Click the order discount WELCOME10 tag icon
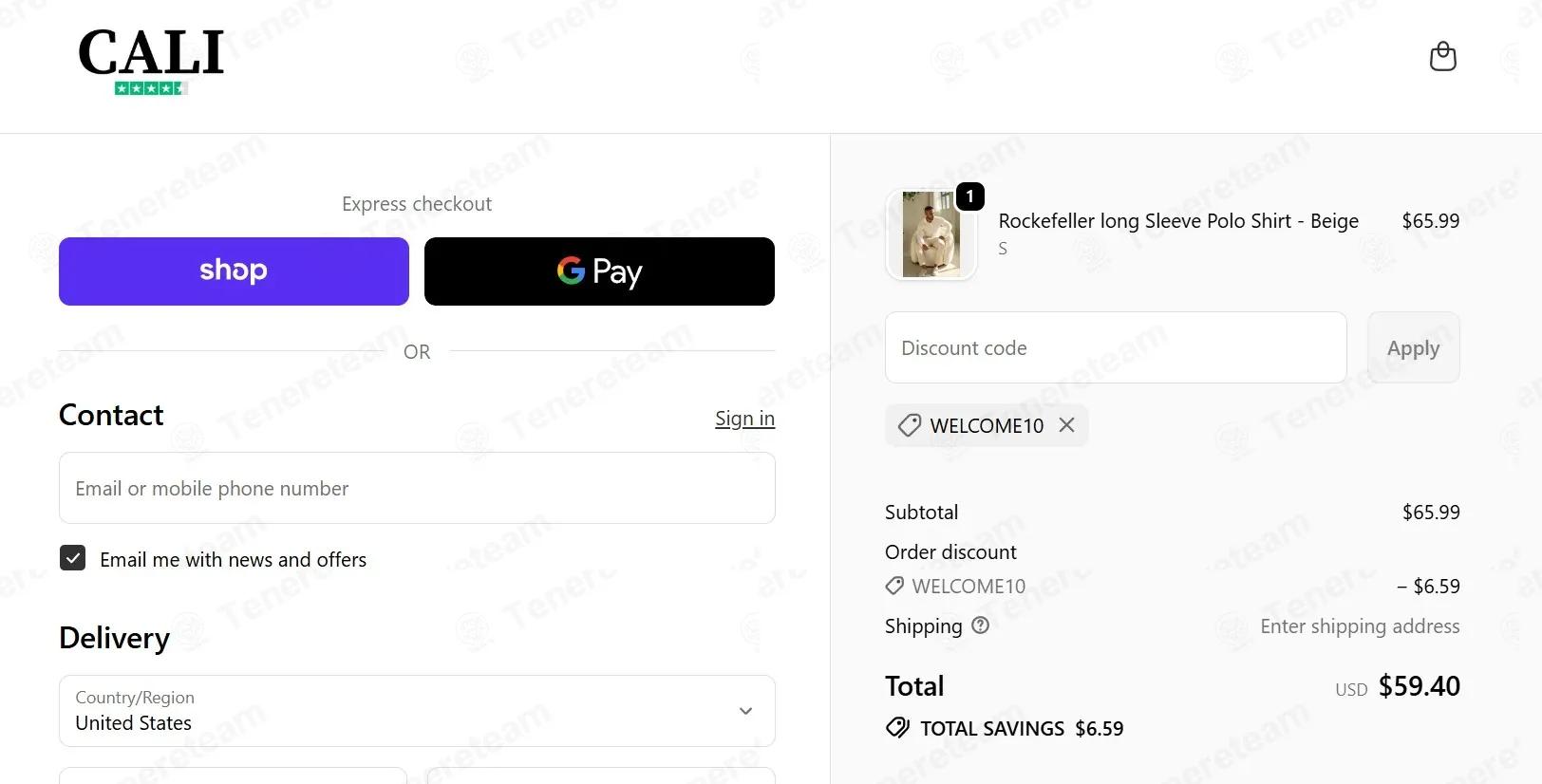The width and height of the screenshot is (1542, 784). point(894,586)
